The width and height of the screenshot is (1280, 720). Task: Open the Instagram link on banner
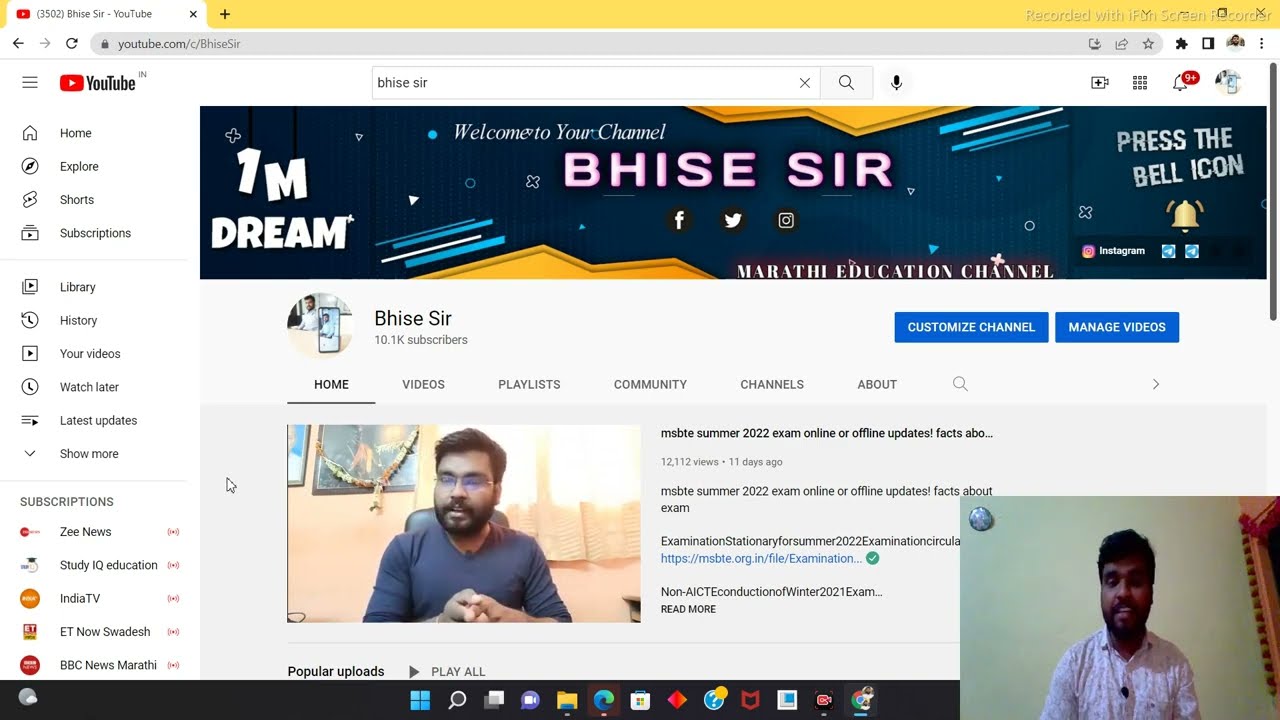tap(1113, 251)
